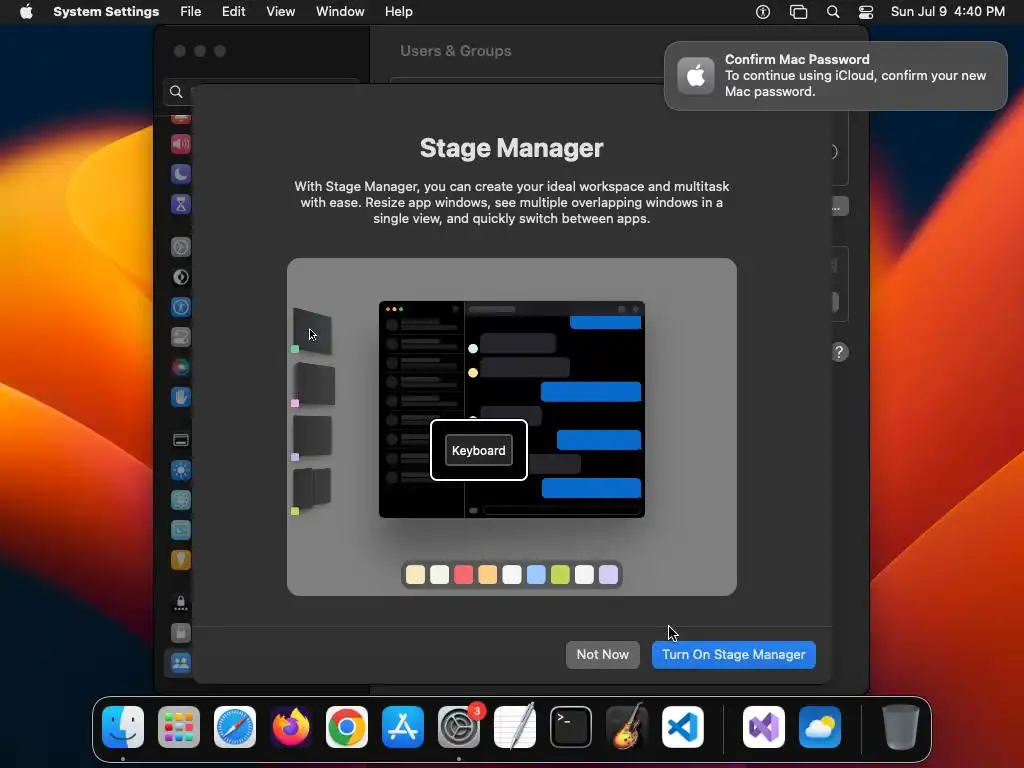The image size is (1024, 768).
Task: Click Accessibility Shortcuts menu bar icon
Action: (763, 12)
